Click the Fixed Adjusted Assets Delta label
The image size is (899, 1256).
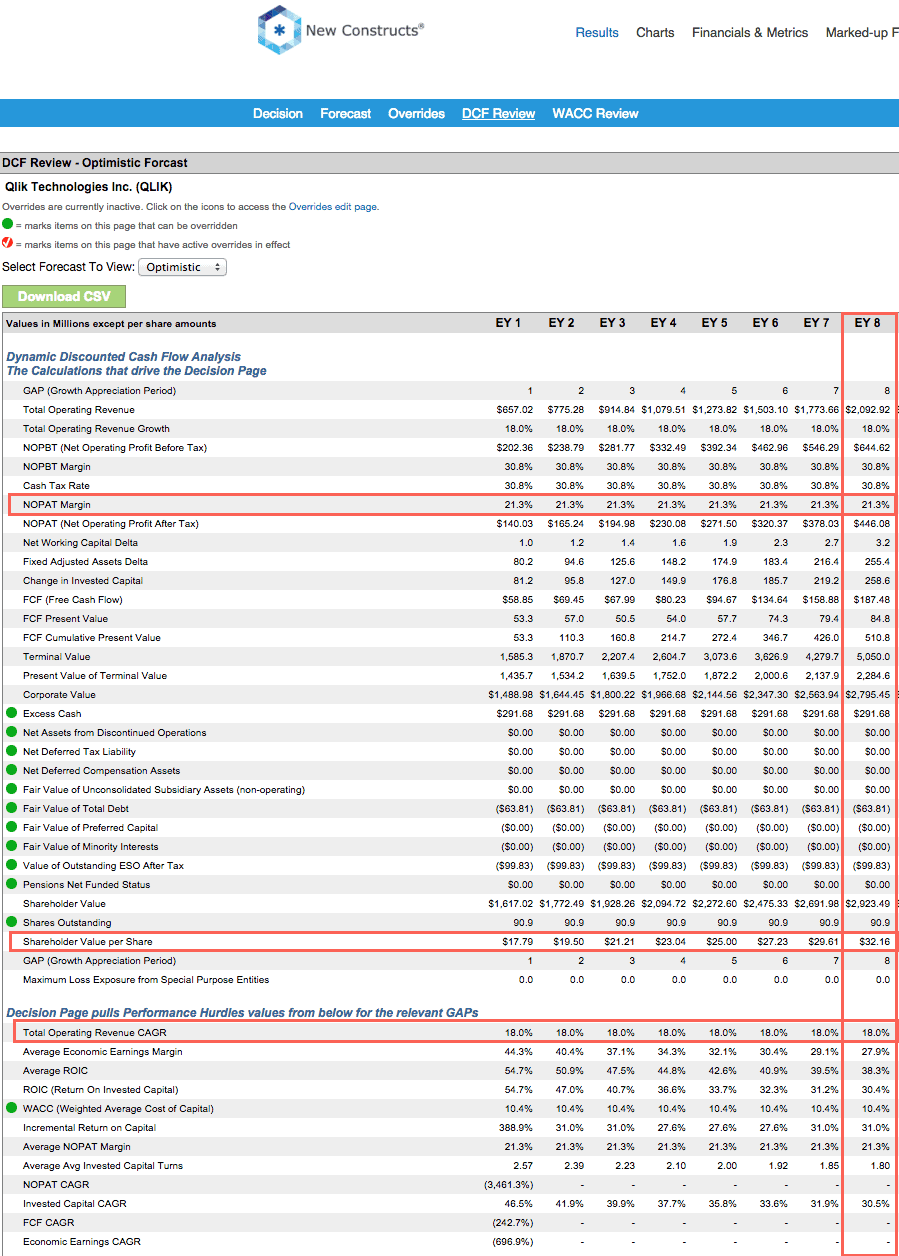click(83, 561)
